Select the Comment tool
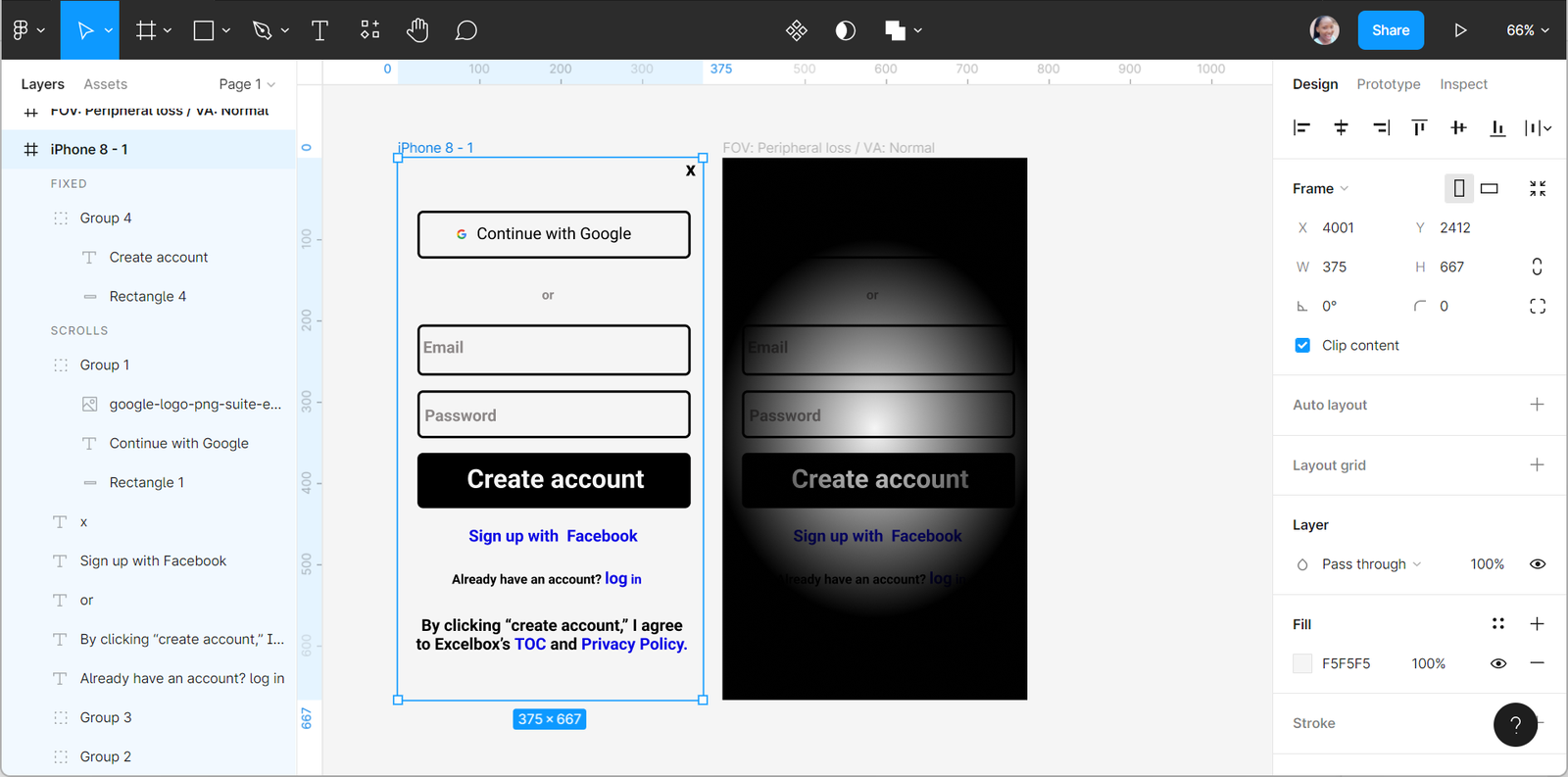 click(466, 30)
